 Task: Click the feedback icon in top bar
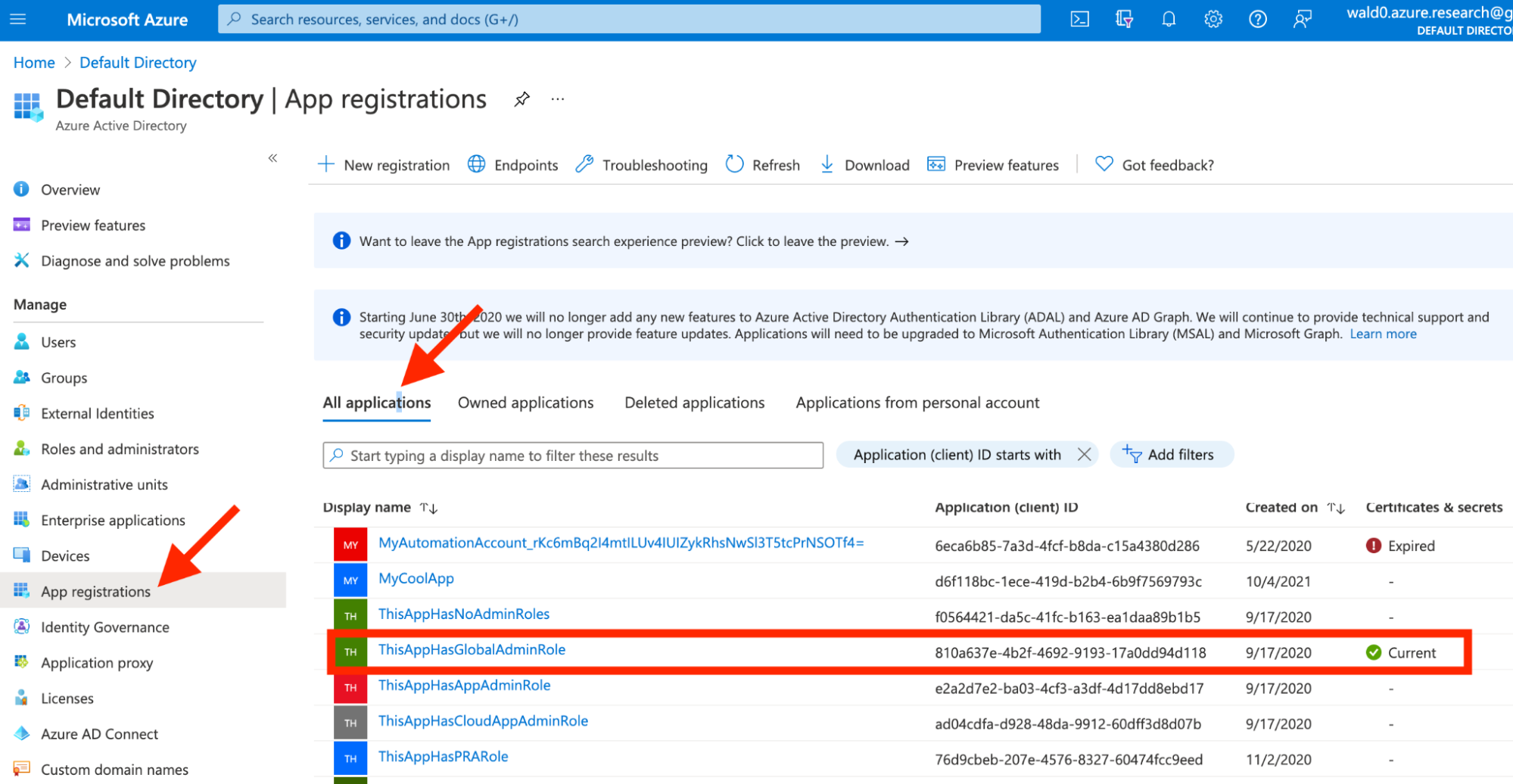tap(1302, 19)
